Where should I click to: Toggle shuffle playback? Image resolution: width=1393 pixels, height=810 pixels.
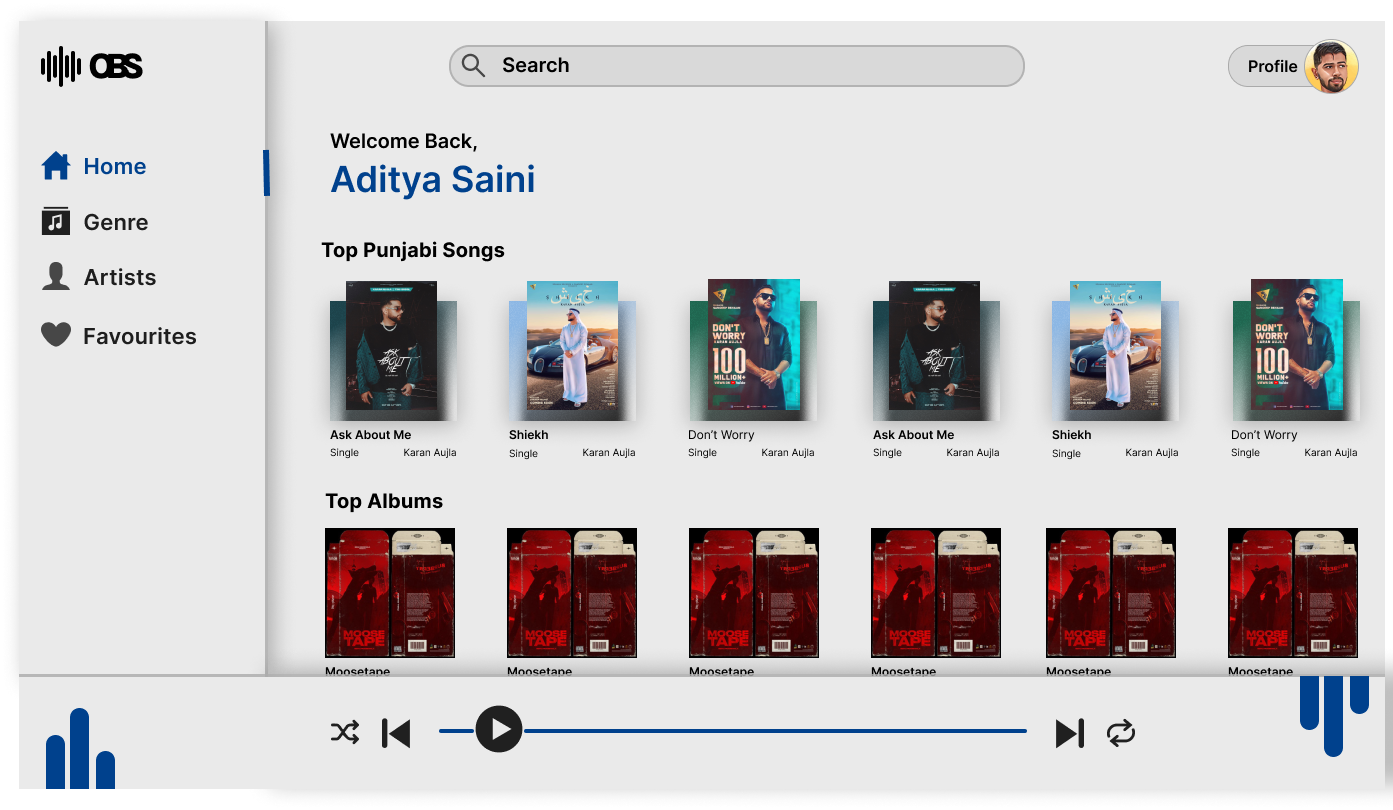click(345, 733)
